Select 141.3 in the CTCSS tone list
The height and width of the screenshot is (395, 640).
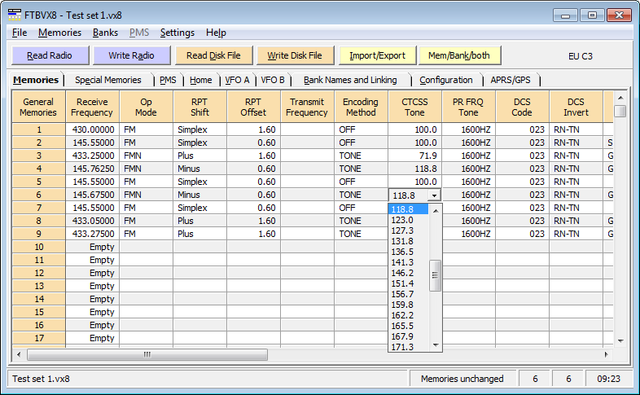point(408,262)
